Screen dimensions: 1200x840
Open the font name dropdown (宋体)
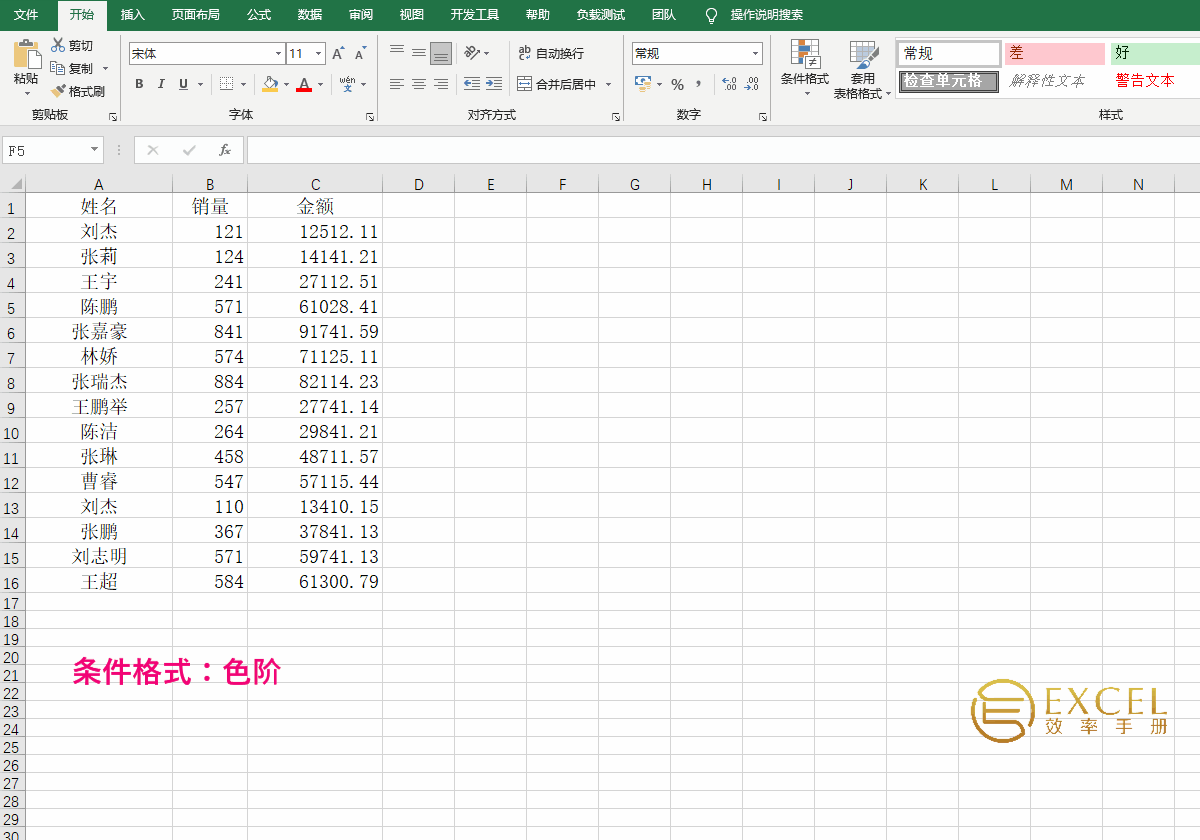(x=279, y=54)
